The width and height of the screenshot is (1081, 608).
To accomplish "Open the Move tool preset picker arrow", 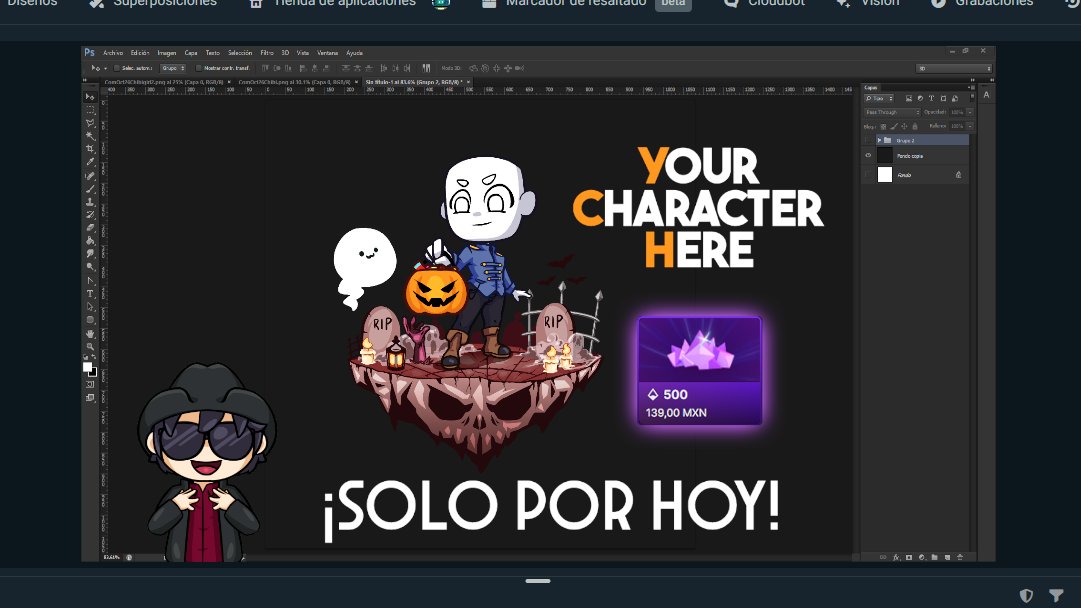I will pyautogui.click(x=105, y=68).
